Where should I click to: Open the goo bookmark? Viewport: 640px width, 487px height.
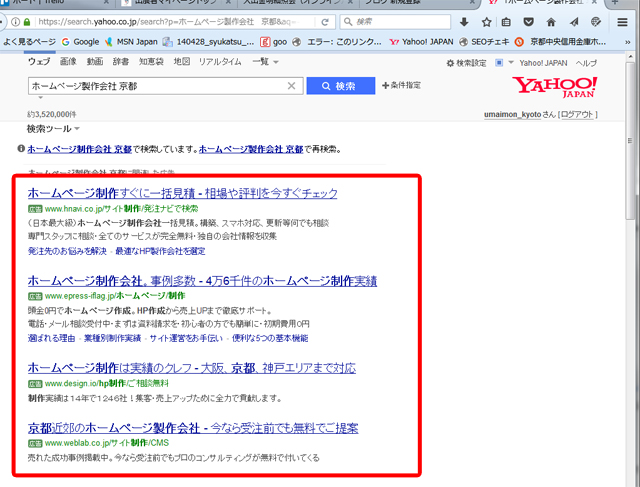tap(273, 42)
